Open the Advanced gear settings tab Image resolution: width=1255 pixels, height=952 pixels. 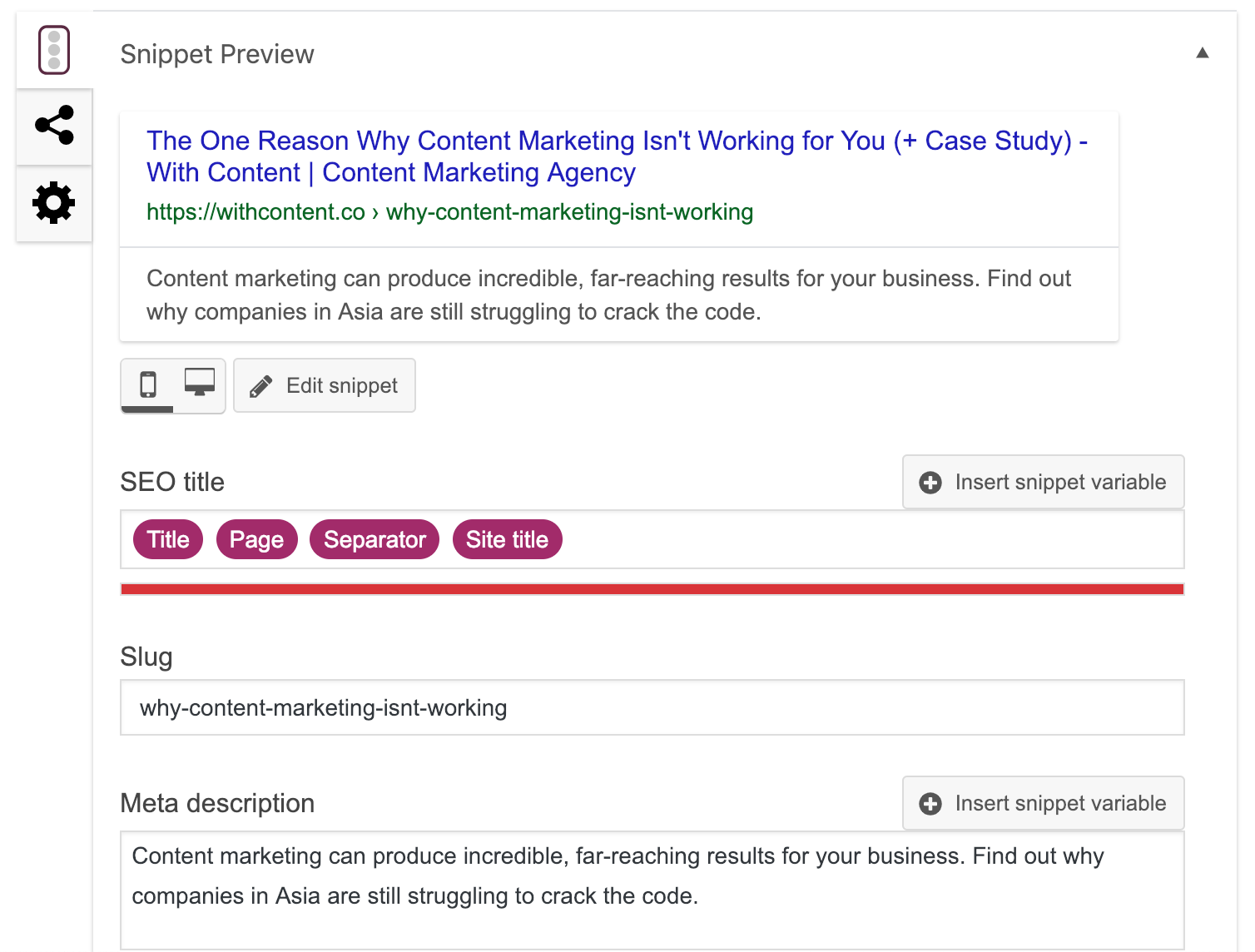tap(54, 203)
